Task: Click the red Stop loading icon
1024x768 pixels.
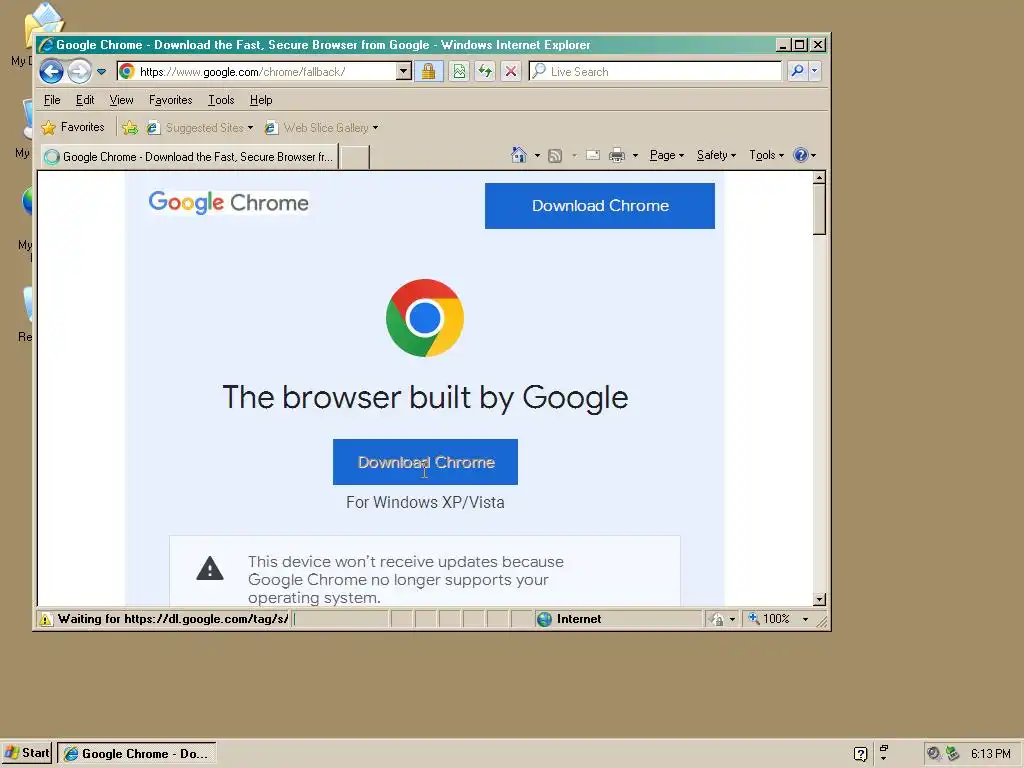Action: pyautogui.click(x=511, y=71)
